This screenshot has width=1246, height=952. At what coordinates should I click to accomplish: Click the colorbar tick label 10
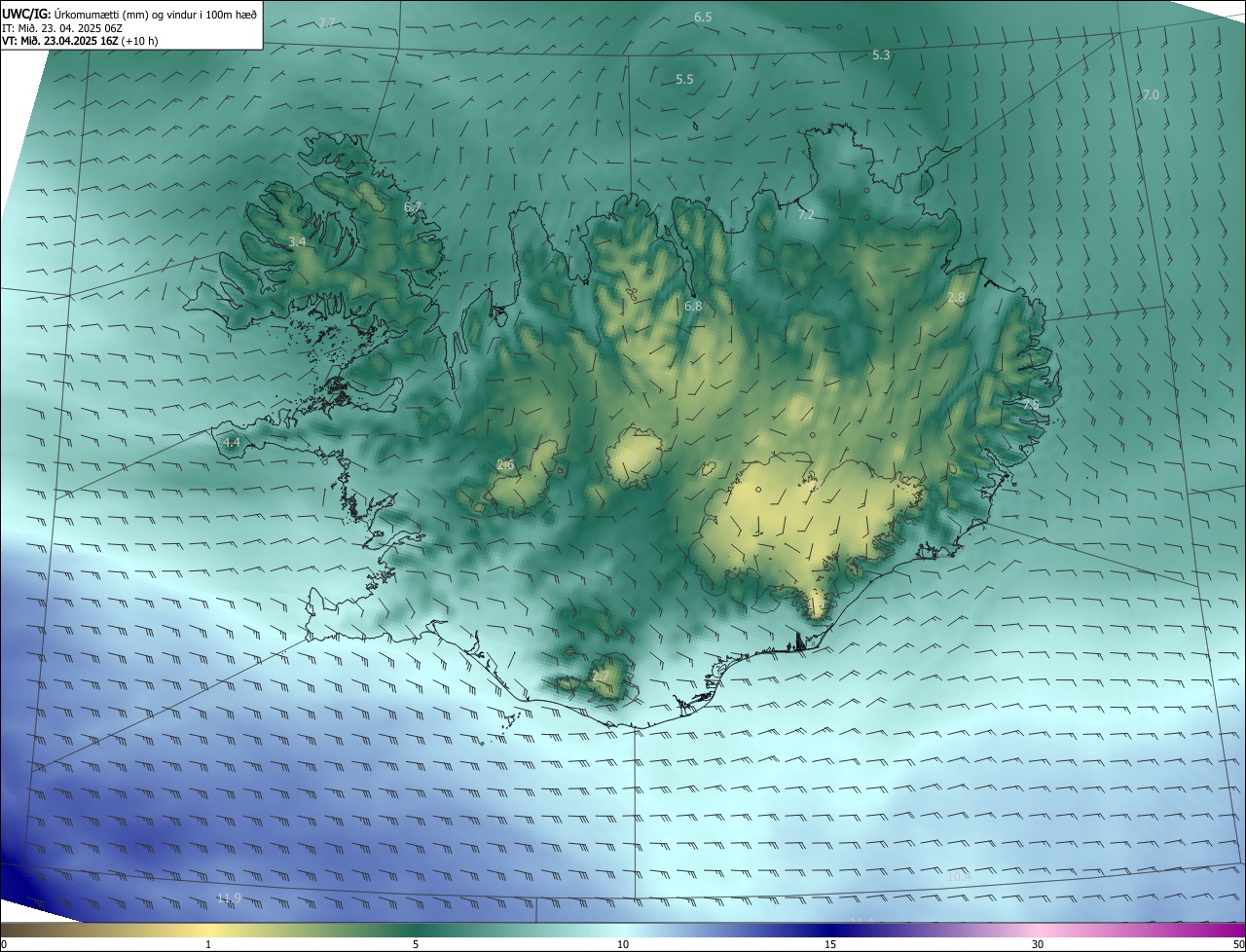pos(623,944)
